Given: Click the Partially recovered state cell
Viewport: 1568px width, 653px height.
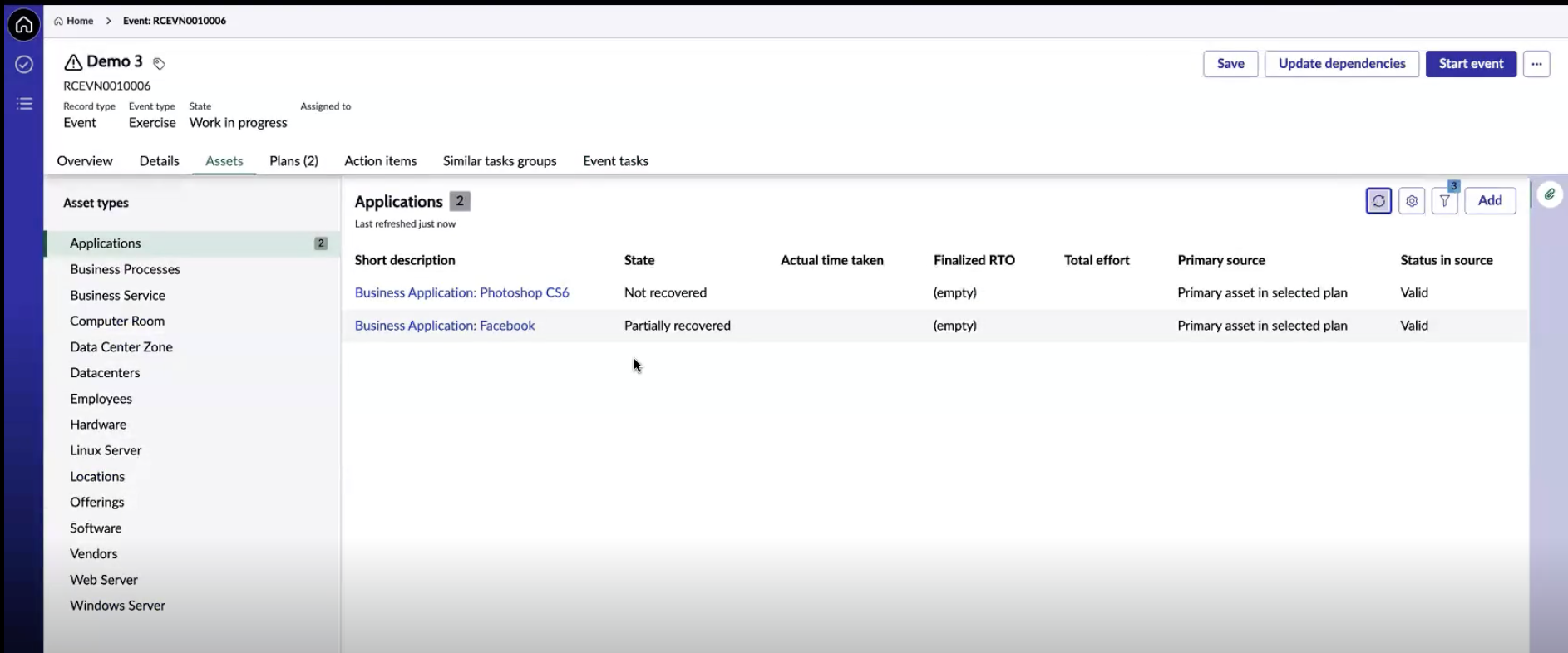Looking at the screenshot, I should [678, 326].
